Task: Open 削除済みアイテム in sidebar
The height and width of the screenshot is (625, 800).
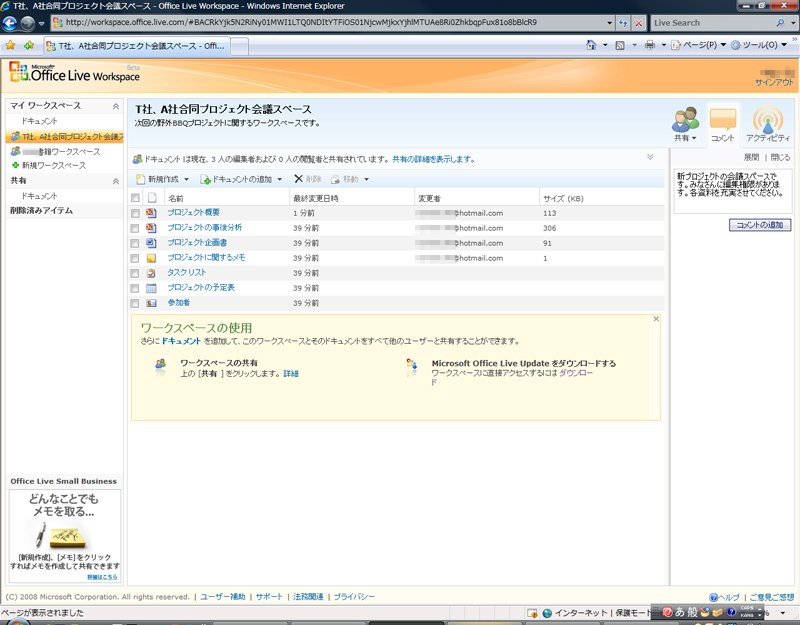Action: [x=41, y=210]
